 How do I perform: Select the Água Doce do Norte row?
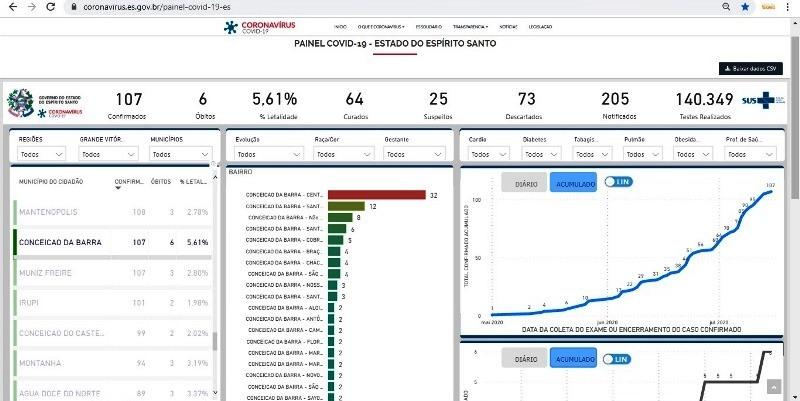click(x=112, y=393)
